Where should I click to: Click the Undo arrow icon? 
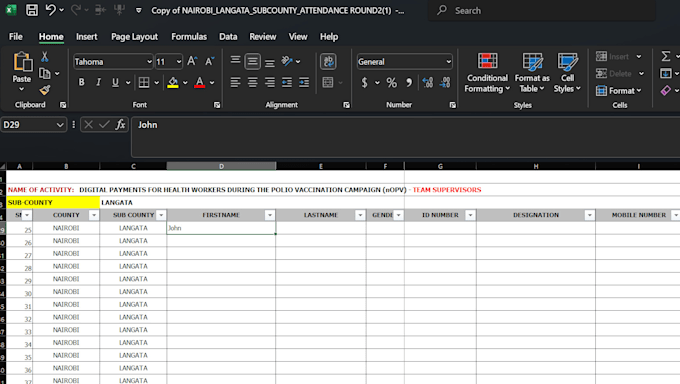51,10
